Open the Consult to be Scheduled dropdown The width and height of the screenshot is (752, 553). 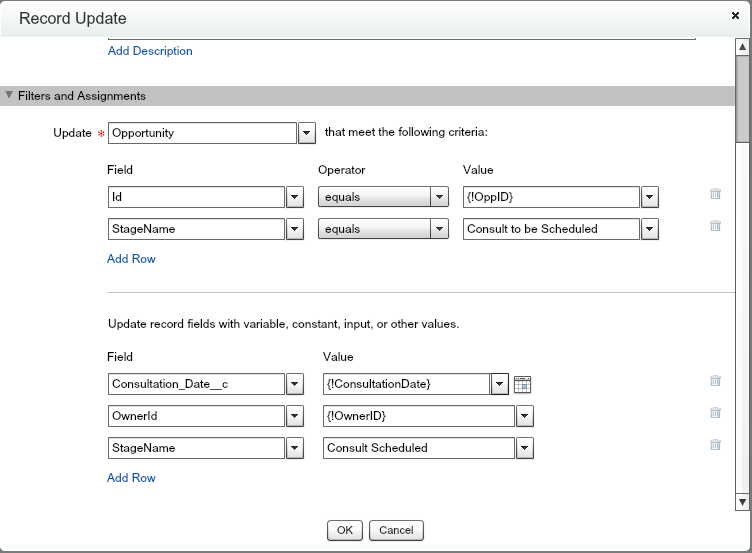(x=650, y=229)
